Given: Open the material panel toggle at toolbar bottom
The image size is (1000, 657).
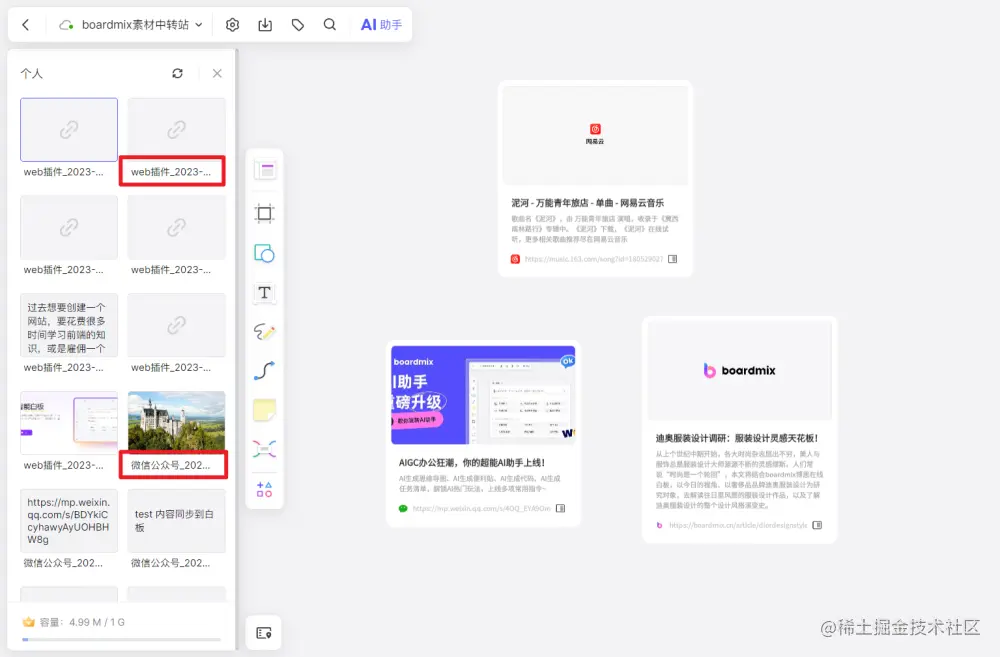Looking at the screenshot, I should coord(264,633).
